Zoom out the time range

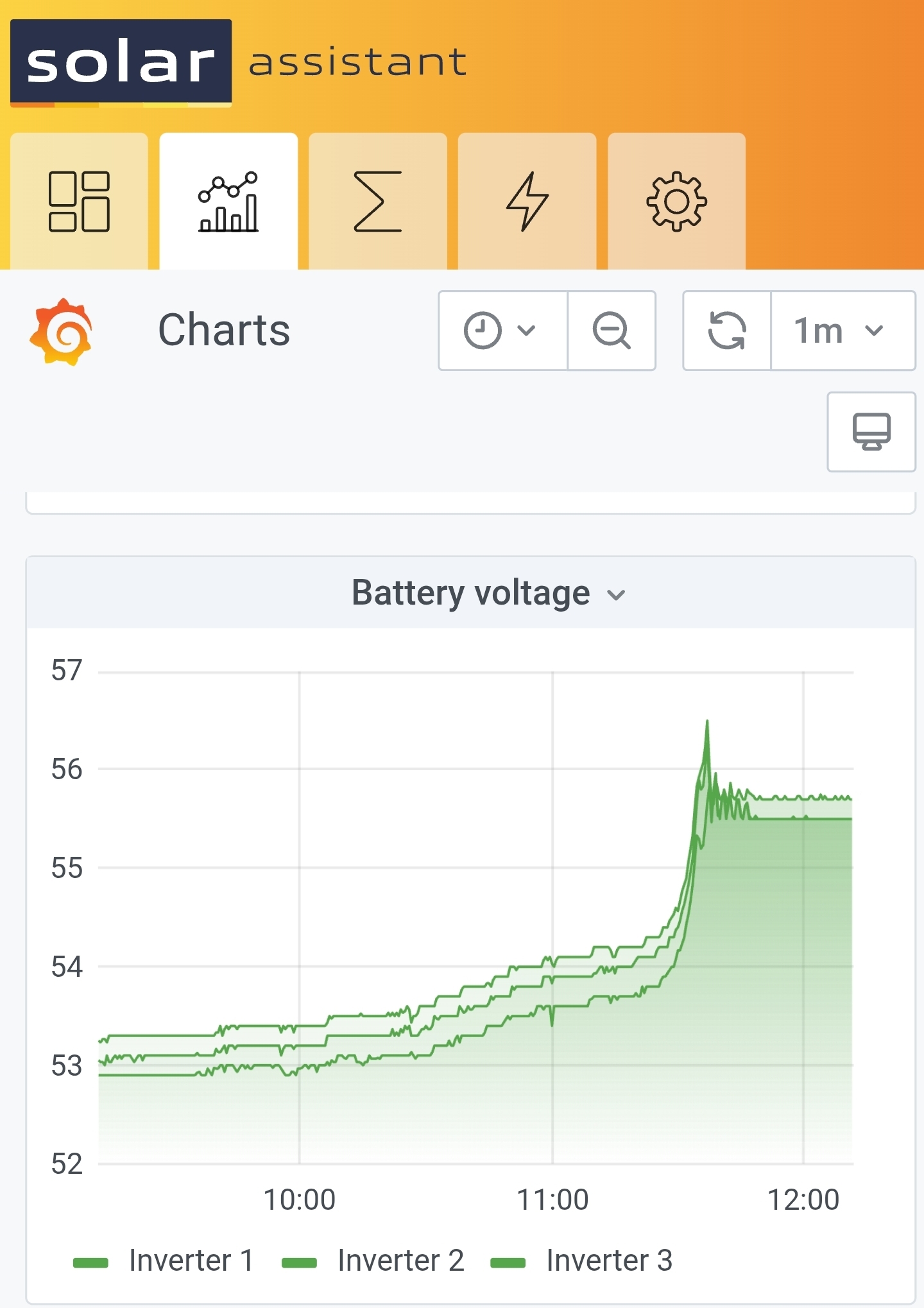click(x=612, y=331)
